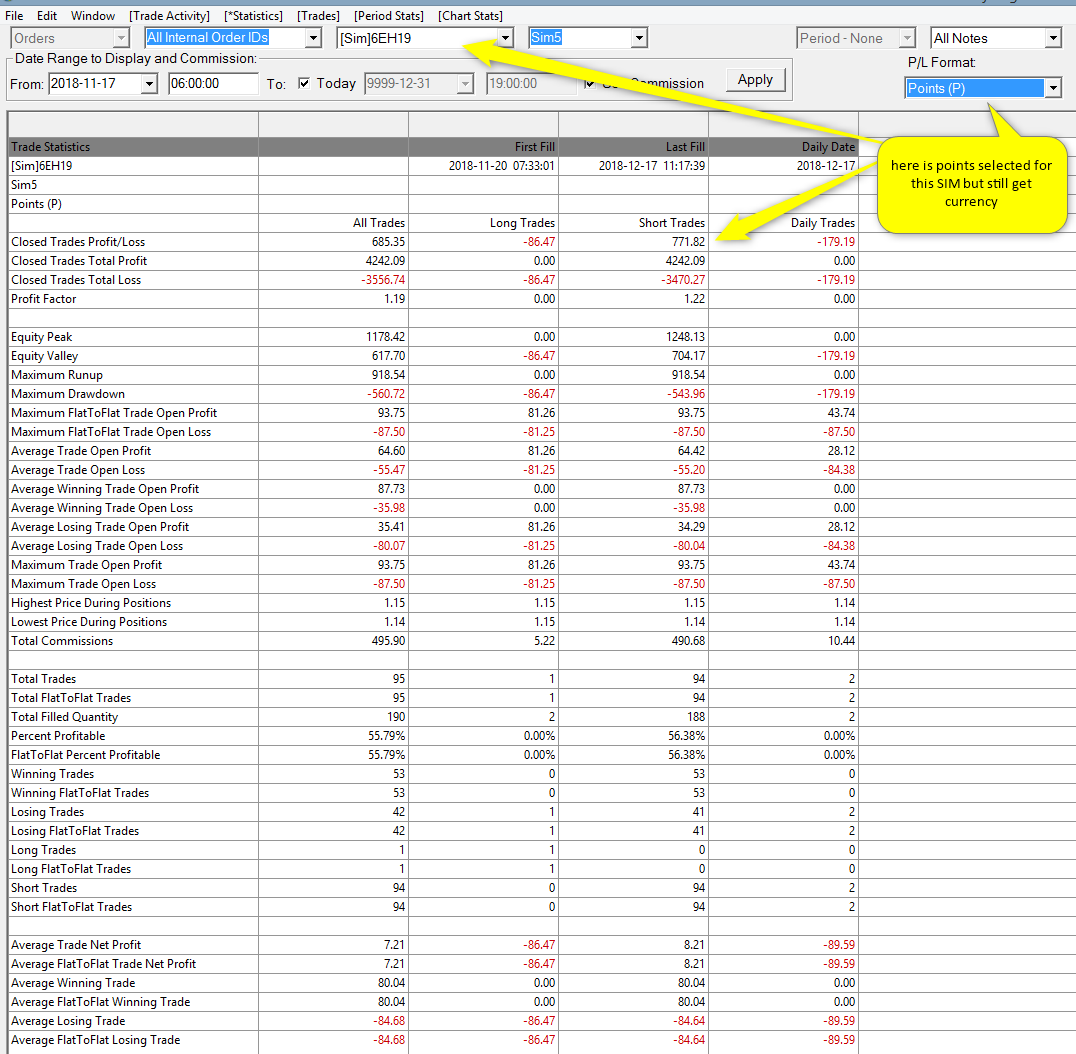Viewport: 1076px width, 1054px height.
Task: Open the [Period Stats] tab
Action: pos(388,16)
